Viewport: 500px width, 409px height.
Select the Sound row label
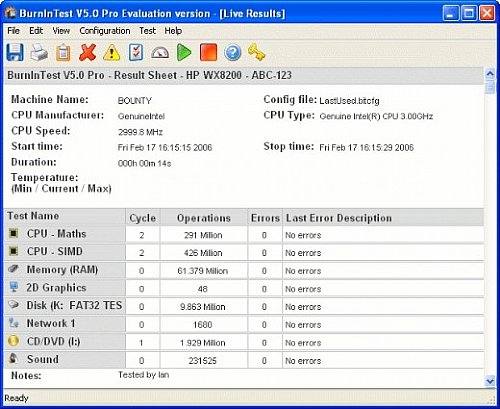[43, 359]
